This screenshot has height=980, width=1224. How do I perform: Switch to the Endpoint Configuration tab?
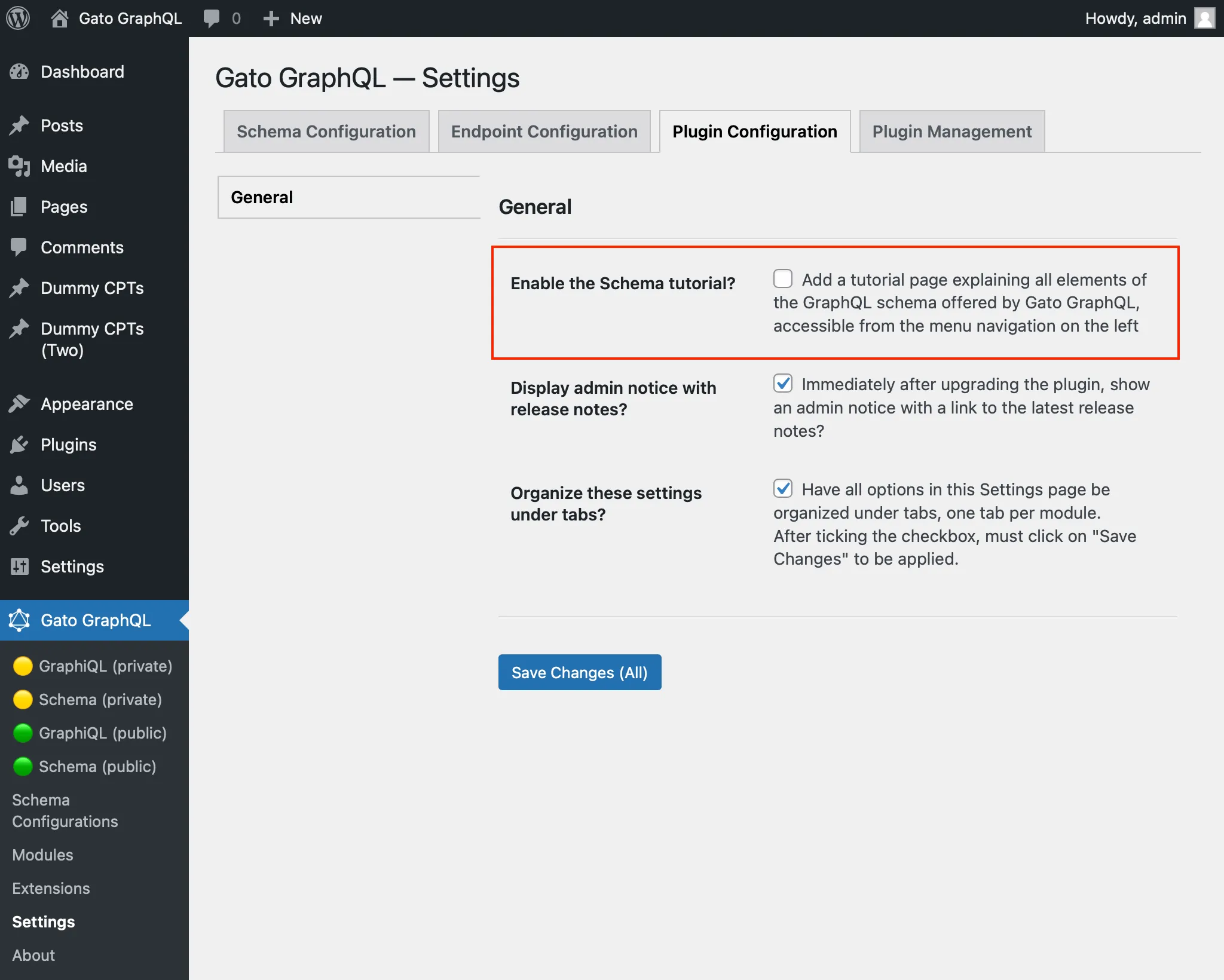544,131
